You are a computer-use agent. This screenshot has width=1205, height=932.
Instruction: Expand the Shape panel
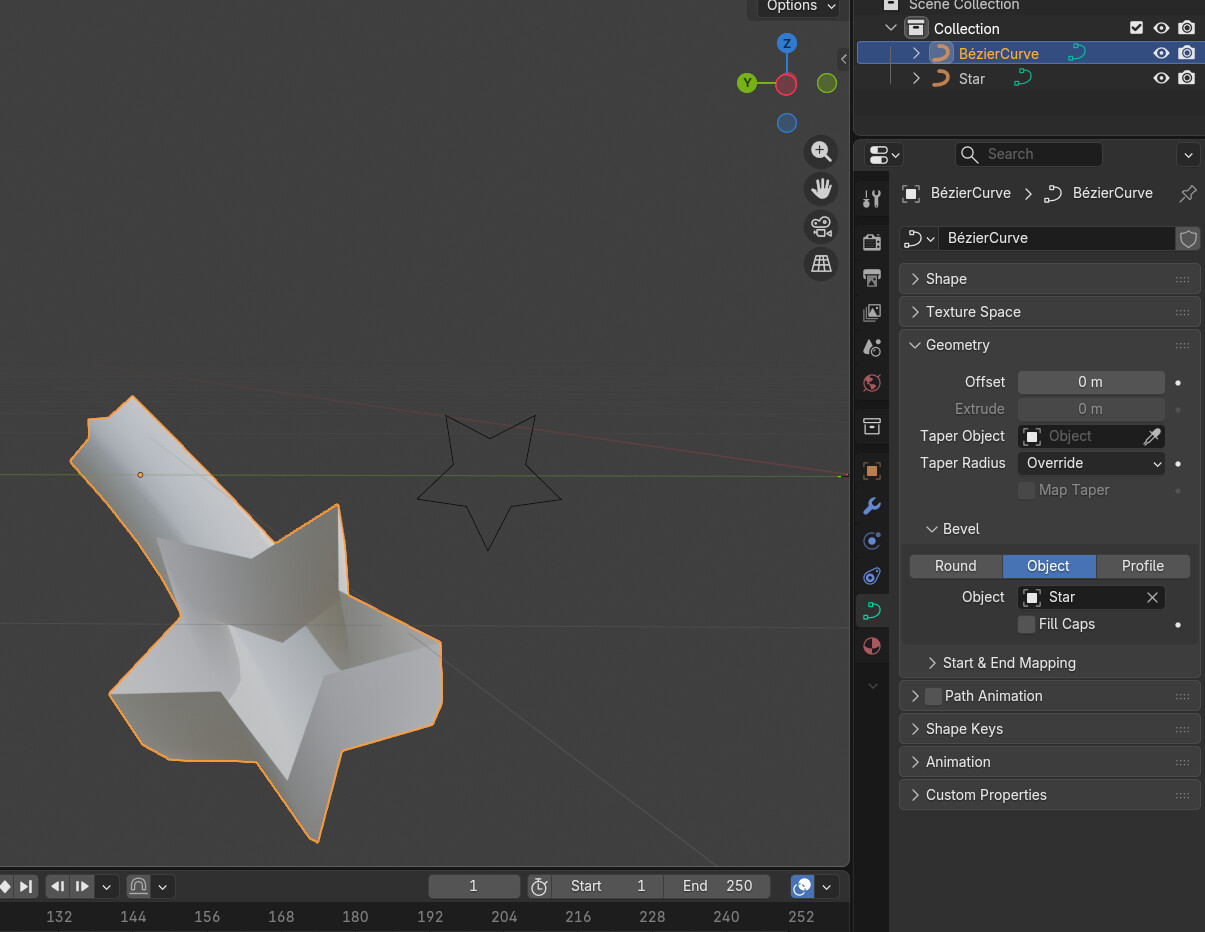(x=946, y=279)
